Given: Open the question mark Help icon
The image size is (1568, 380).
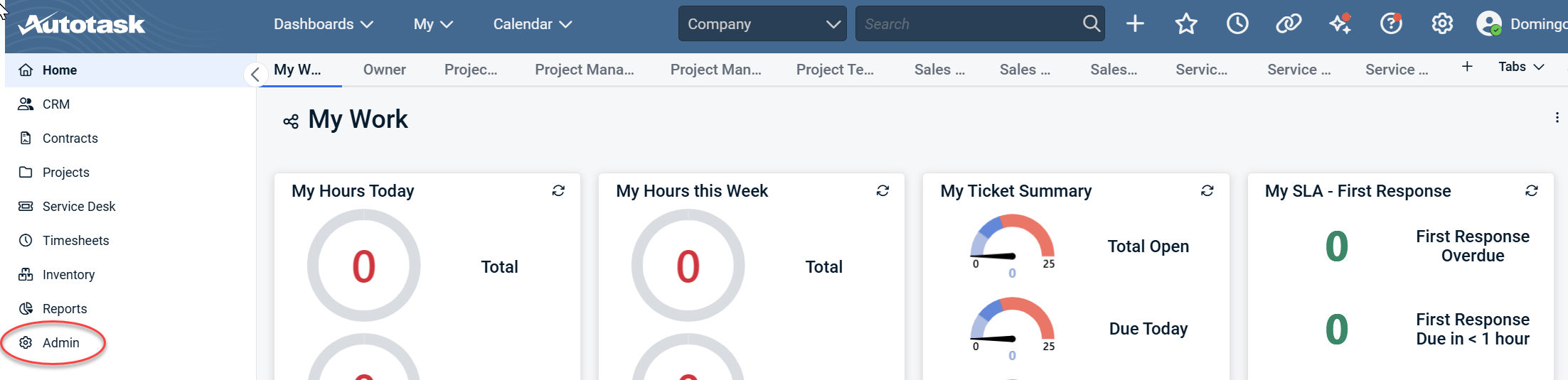Looking at the screenshot, I should click(x=1390, y=24).
